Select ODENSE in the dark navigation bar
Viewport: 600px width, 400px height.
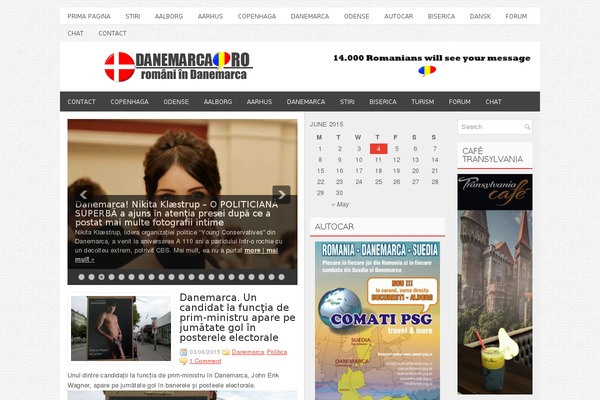point(176,102)
